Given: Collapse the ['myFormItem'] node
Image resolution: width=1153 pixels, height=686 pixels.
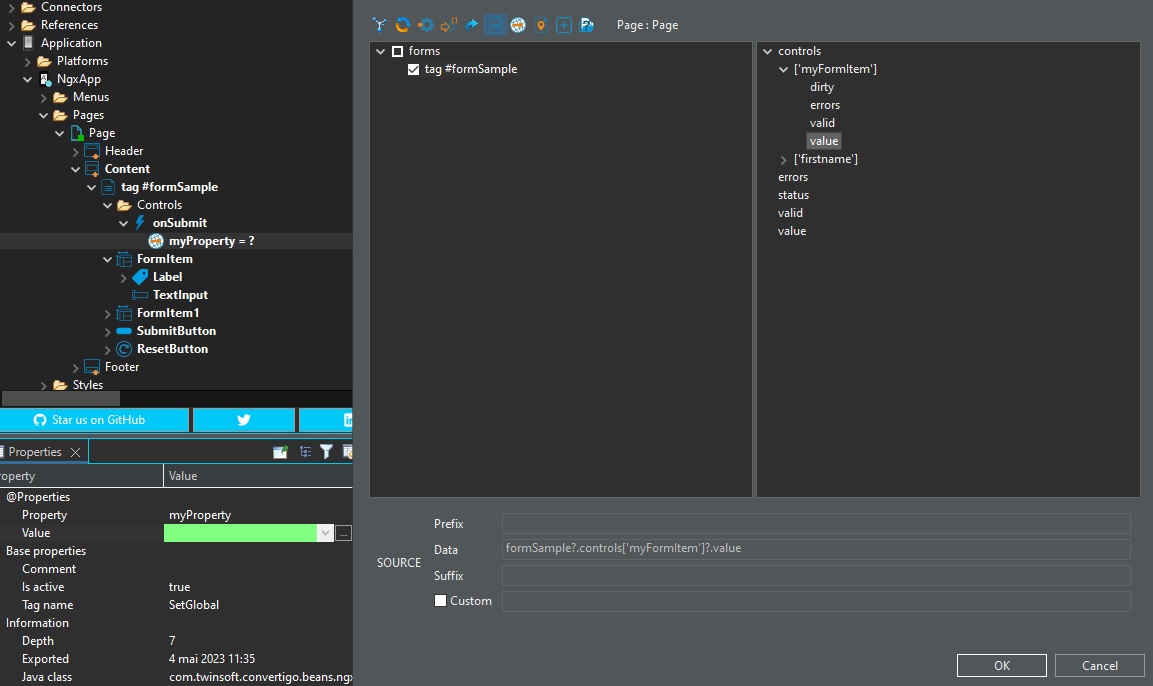Looking at the screenshot, I should coord(784,69).
